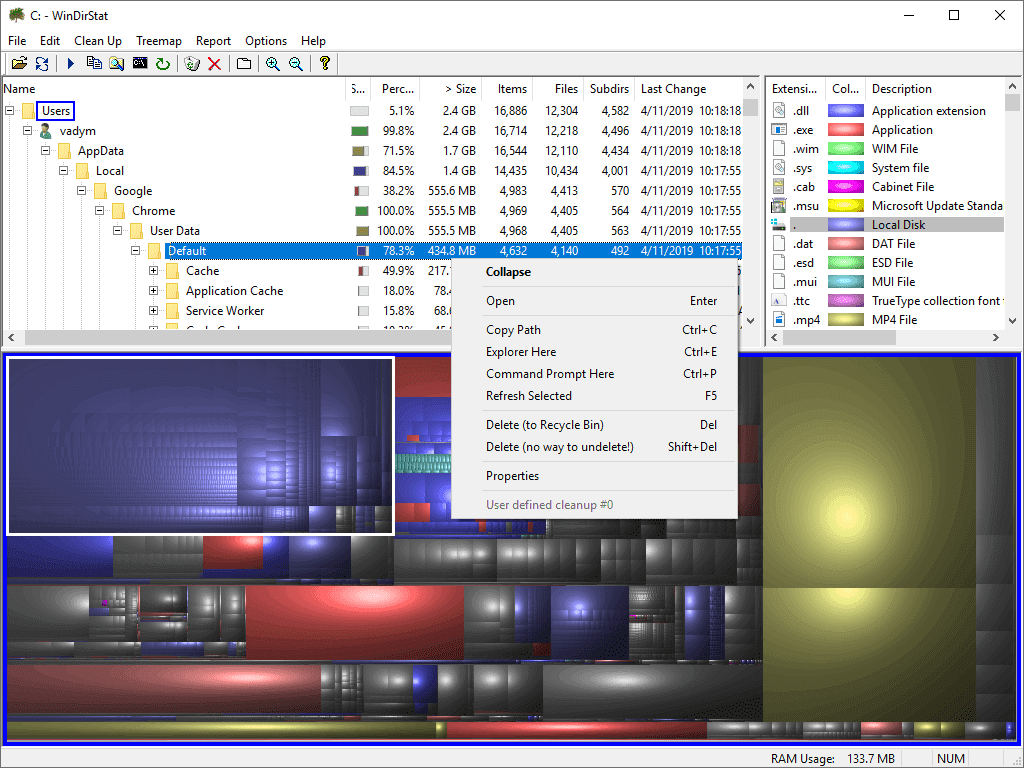The height and width of the screenshot is (768, 1024).
Task: Click the Zoom In magnifier icon
Action: click(x=272, y=63)
